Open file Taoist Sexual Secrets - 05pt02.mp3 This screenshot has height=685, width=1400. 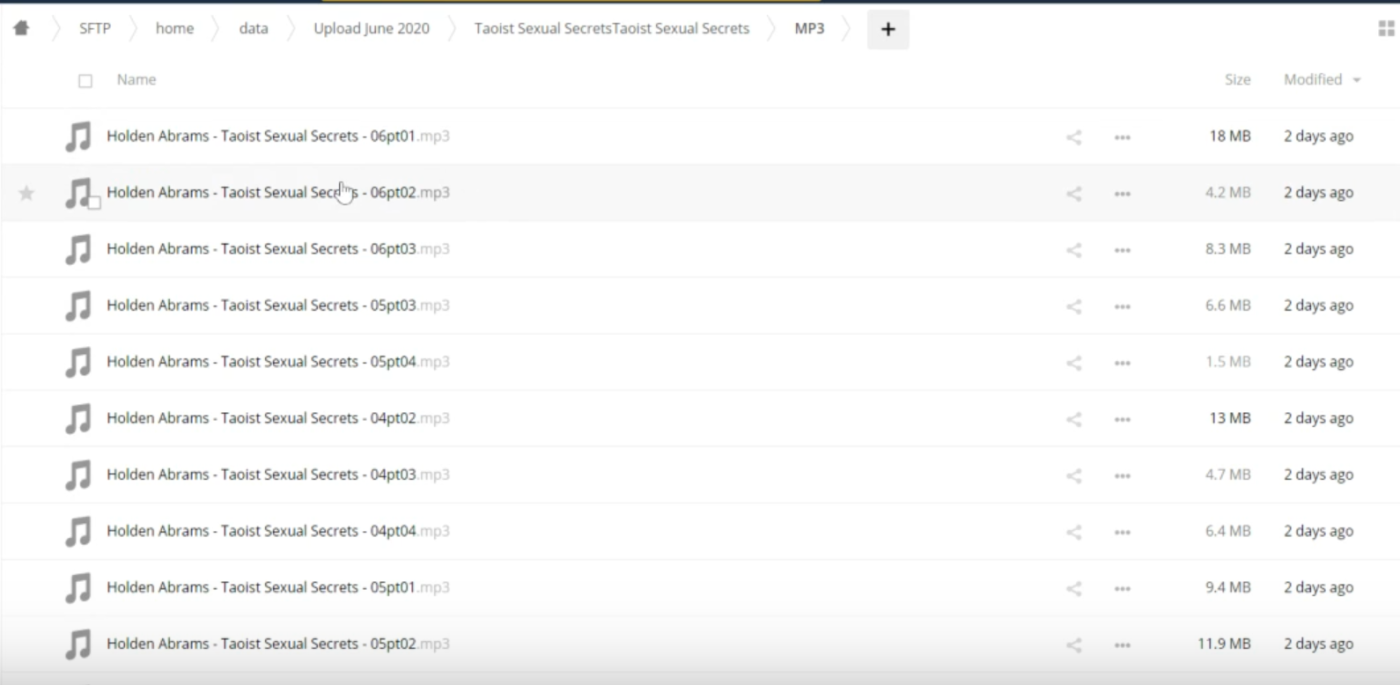pyautogui.click(x=278, y=645)
